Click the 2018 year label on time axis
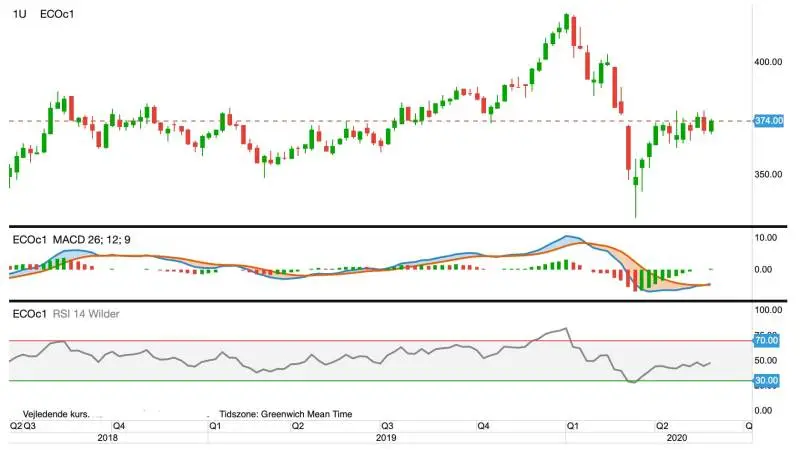The height and width of the screenshot is (450, 800). click(107, 438)
